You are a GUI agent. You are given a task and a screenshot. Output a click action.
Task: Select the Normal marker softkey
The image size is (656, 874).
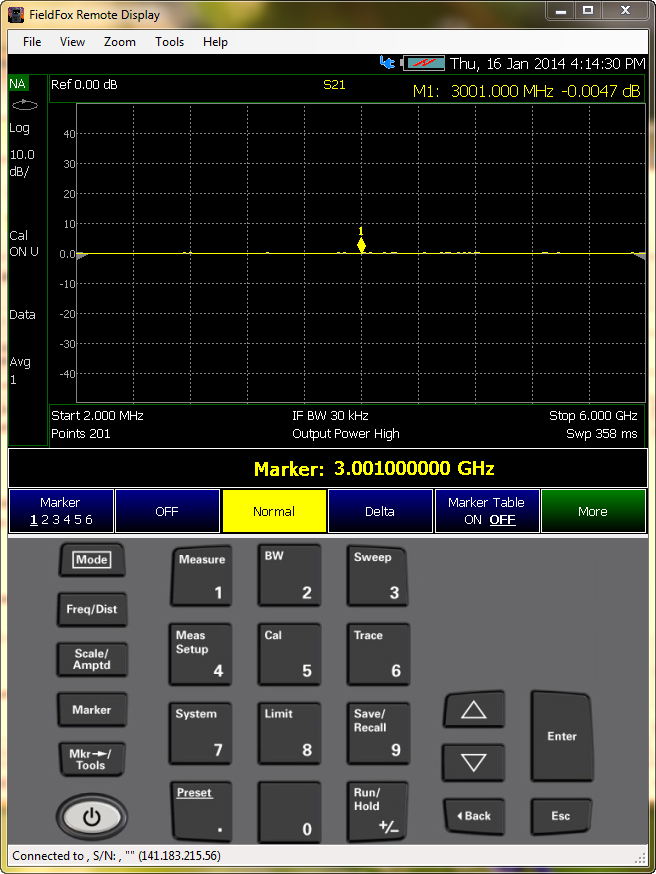(274, 511)
